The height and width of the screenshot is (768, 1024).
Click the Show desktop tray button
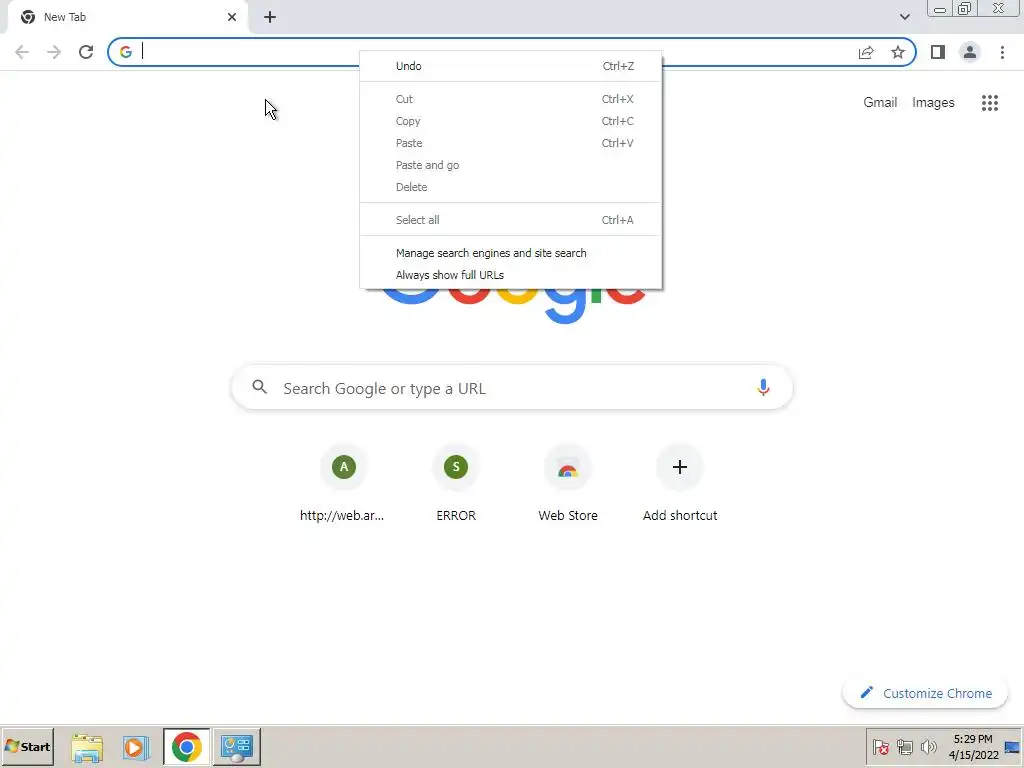(x=1013, y=747)
